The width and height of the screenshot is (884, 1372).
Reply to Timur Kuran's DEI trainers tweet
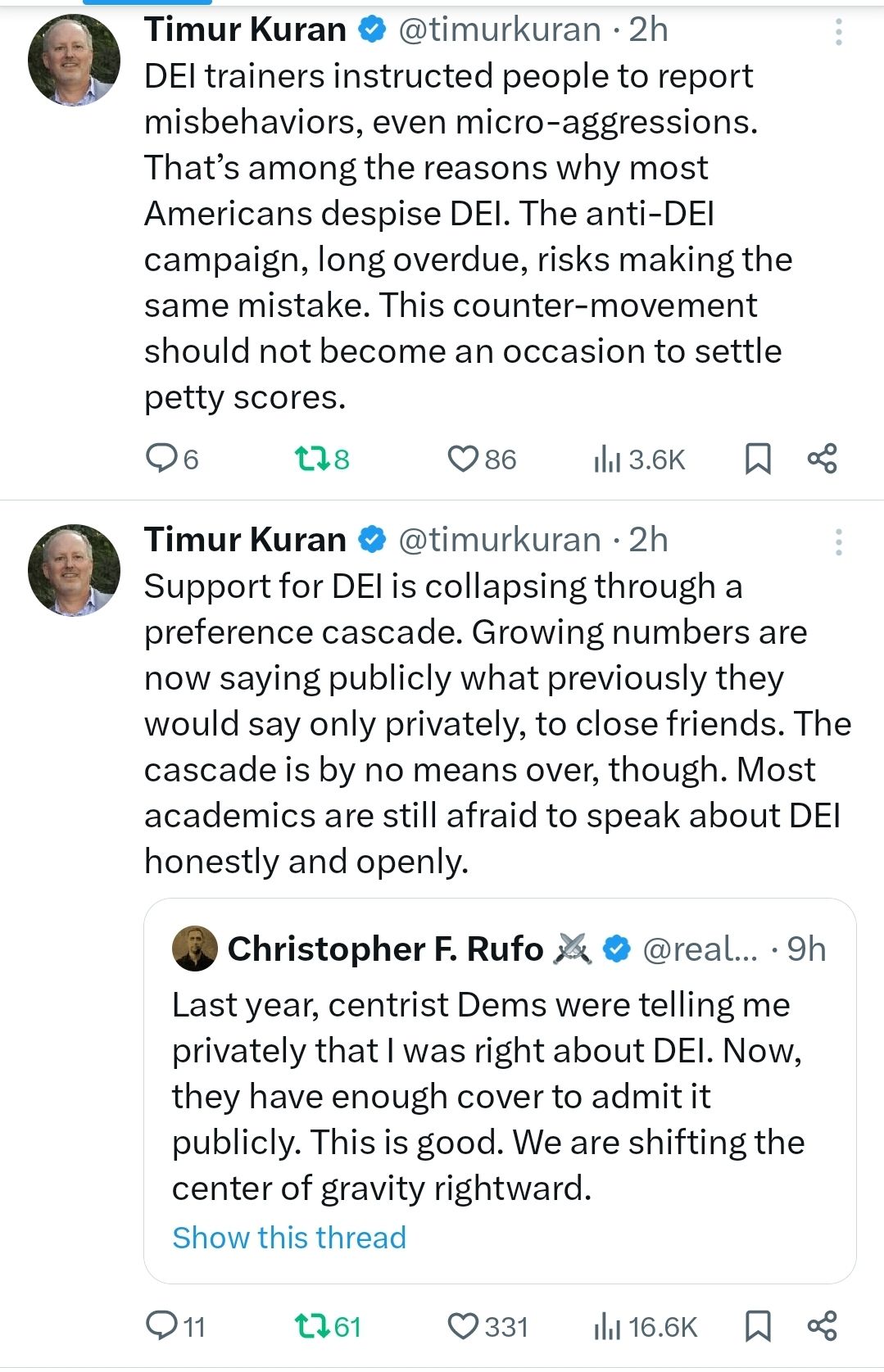pyautogui.click(x=163, y=459)
